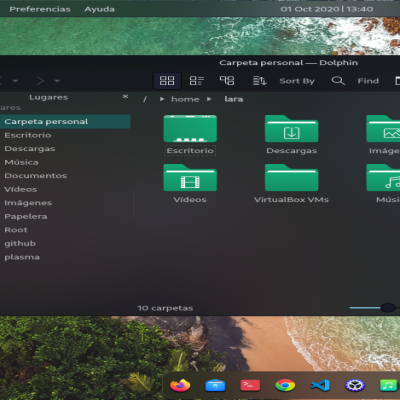This screenshot has height=400, width=400.
Task: Click the Find button label
Action: point(368,81)
